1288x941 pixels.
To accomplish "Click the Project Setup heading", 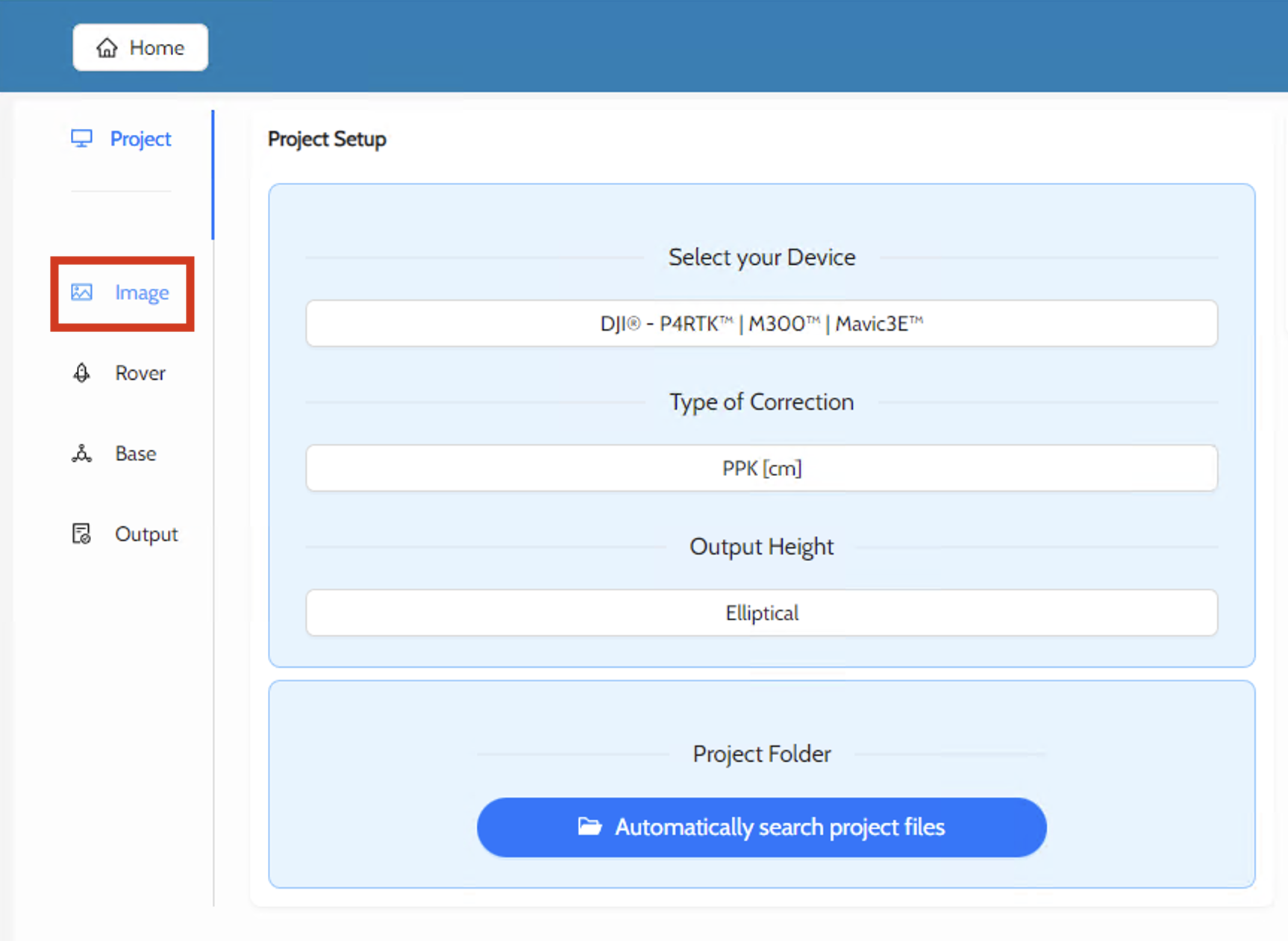I will click(x=327, y=140).
